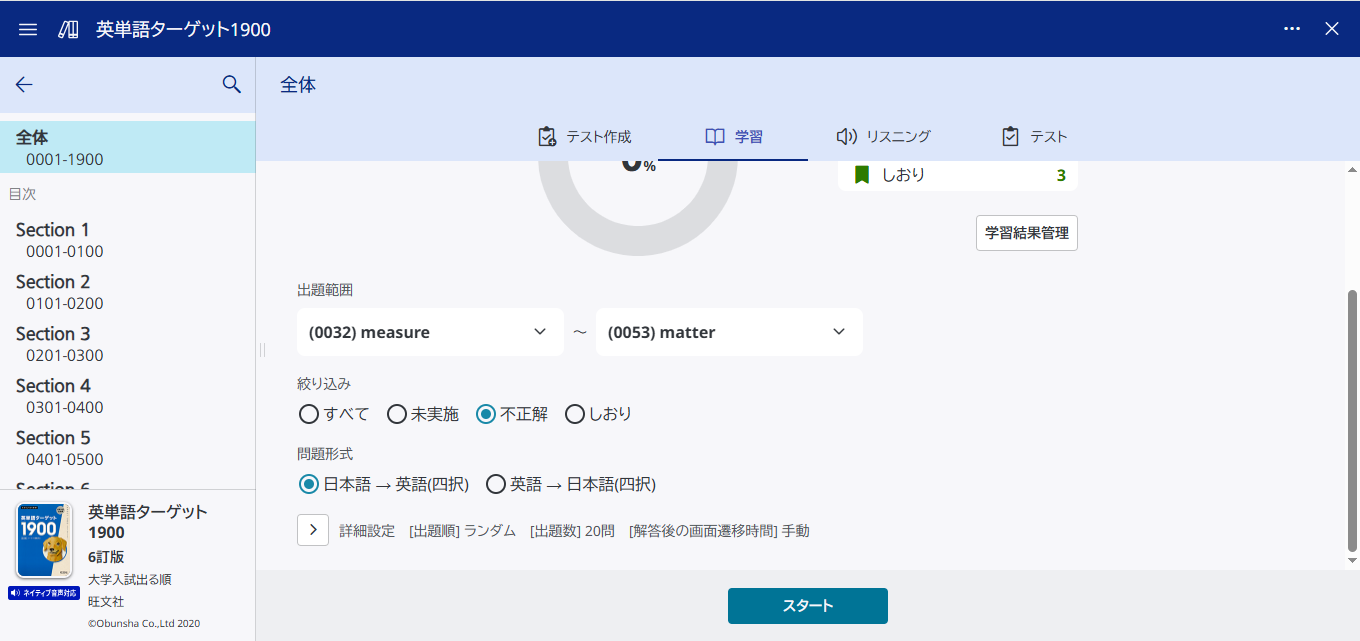
Task: Click the テスト clipboard icon
Action: pyautogui.click(x=1012, y=134)
